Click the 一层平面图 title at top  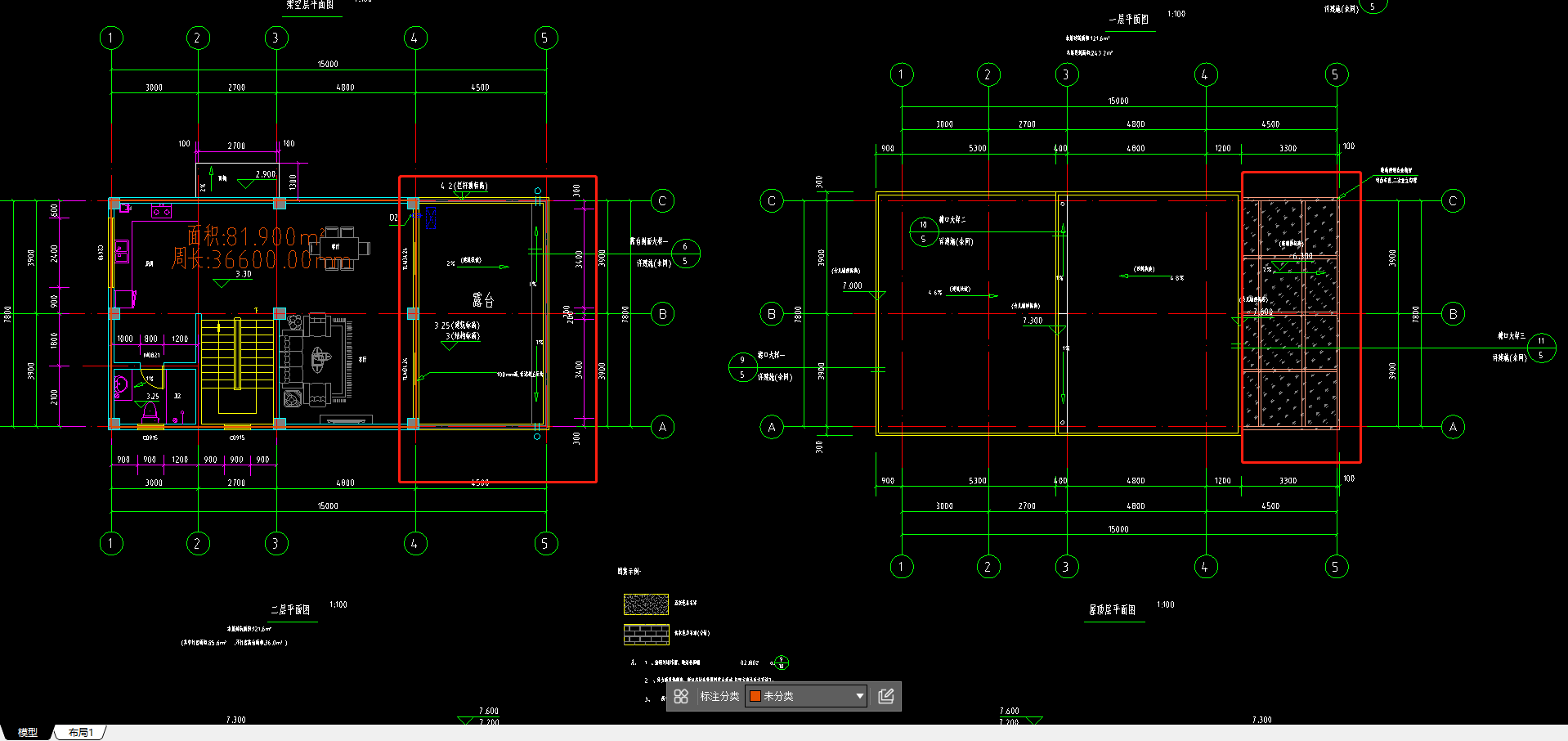click(1129, 19)
